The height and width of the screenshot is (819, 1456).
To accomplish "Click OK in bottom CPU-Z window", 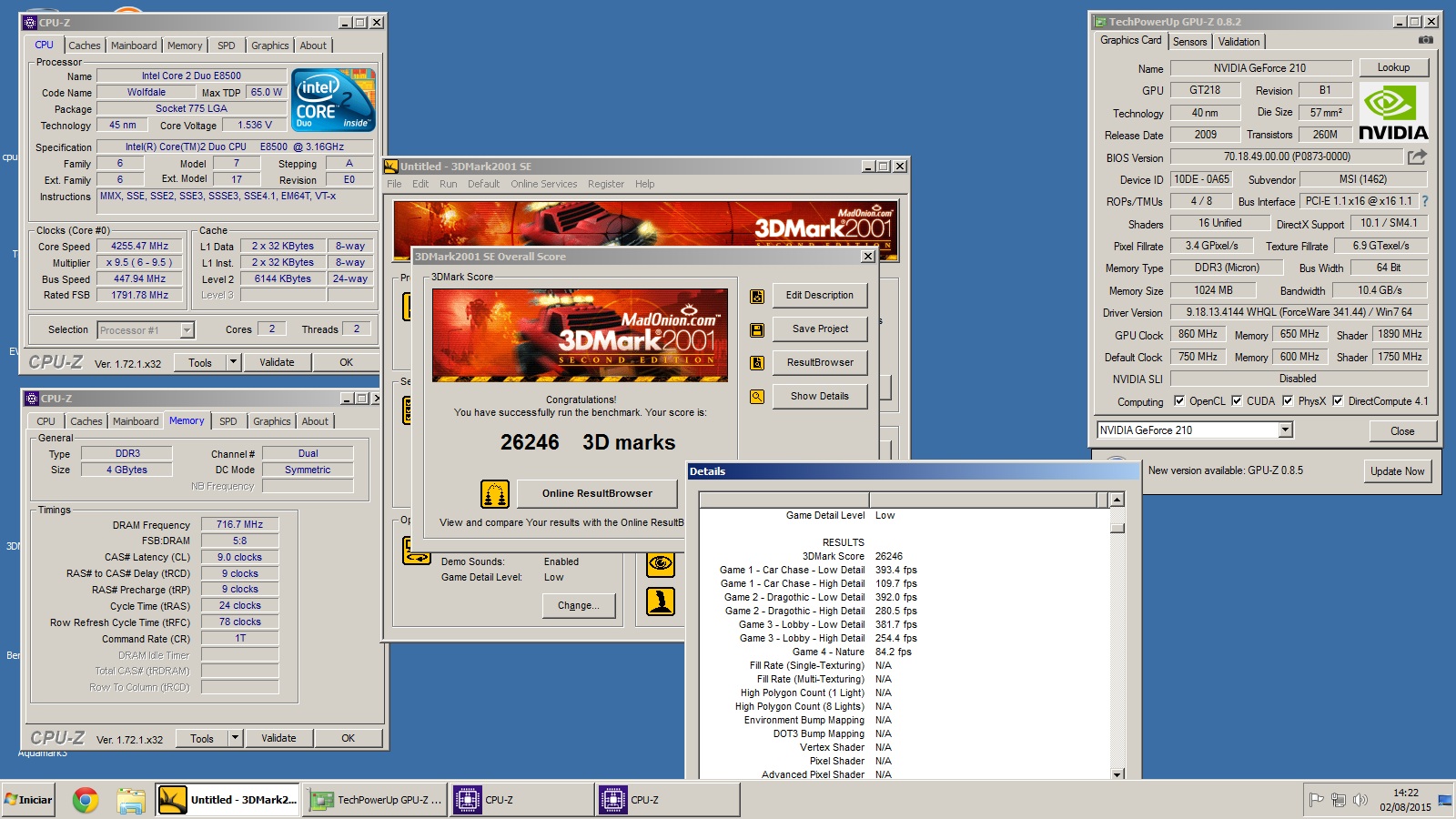I will pos(349,738).
